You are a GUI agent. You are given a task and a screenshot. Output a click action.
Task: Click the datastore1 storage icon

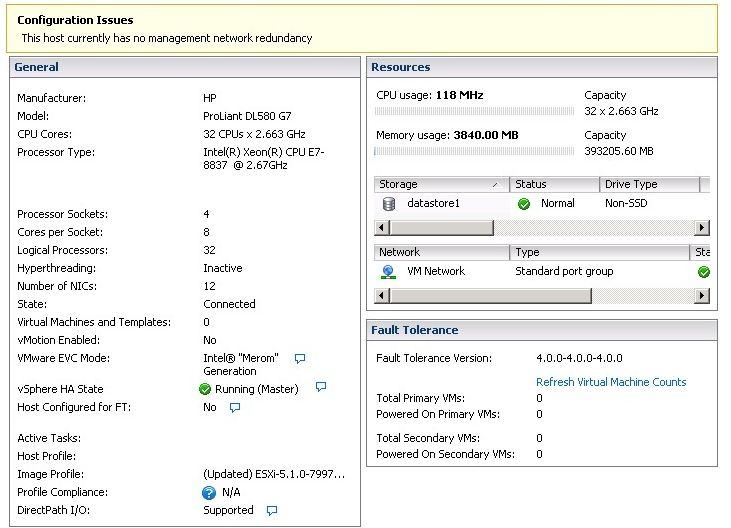(389, 204)
